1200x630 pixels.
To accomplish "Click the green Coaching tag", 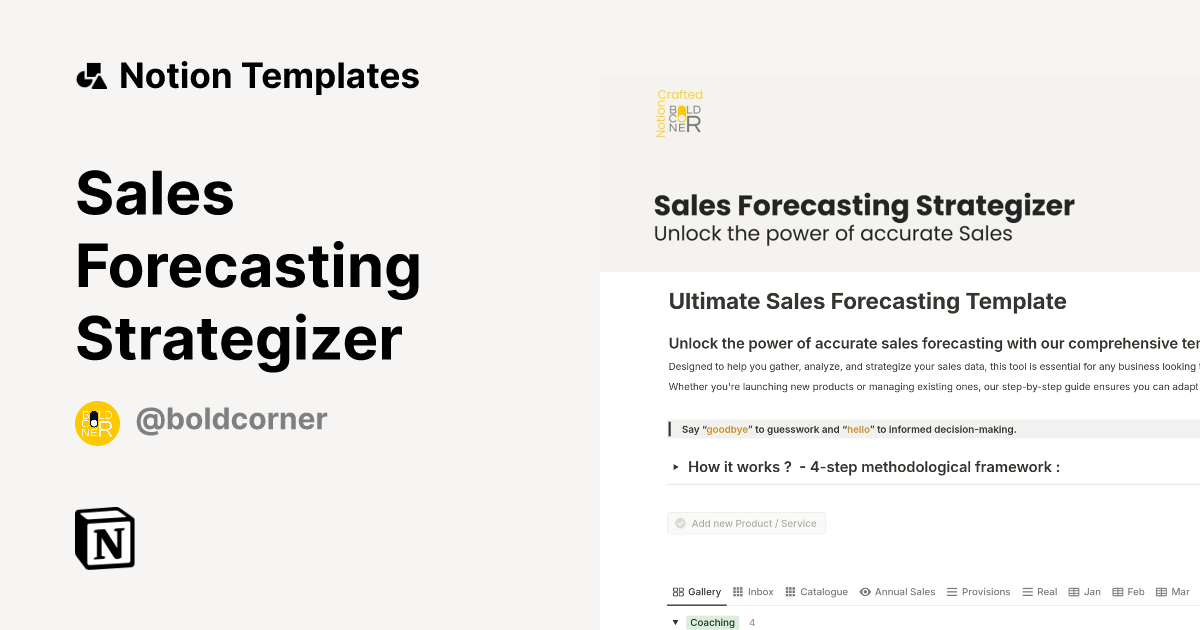I will click(712, 621).
